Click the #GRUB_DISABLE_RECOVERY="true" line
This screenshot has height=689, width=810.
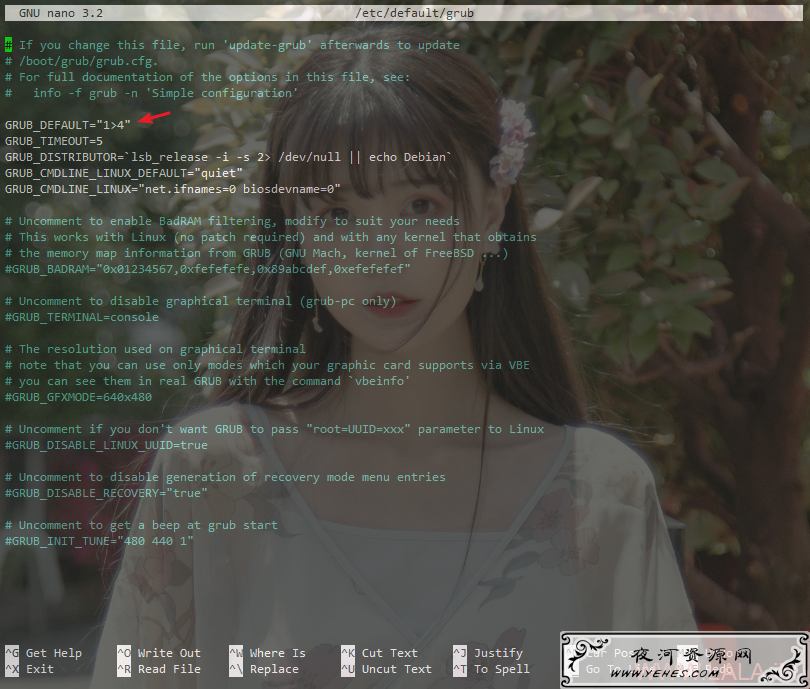[x=106, y=493]
